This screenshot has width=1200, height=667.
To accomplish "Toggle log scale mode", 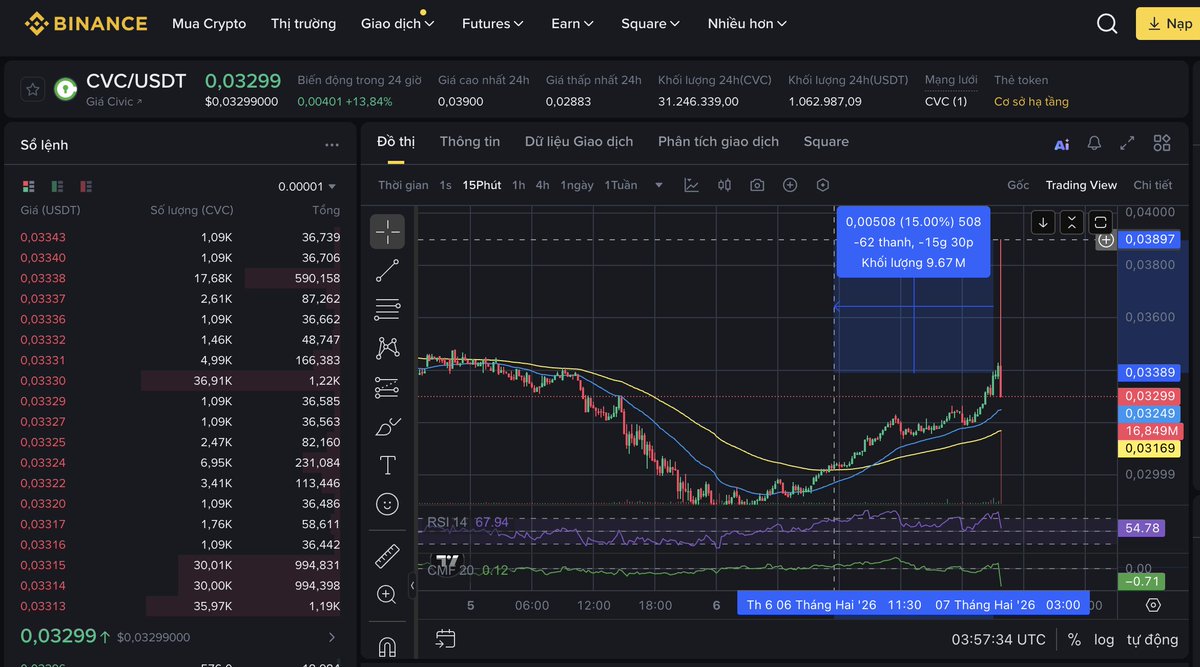I will (1104, 639).
